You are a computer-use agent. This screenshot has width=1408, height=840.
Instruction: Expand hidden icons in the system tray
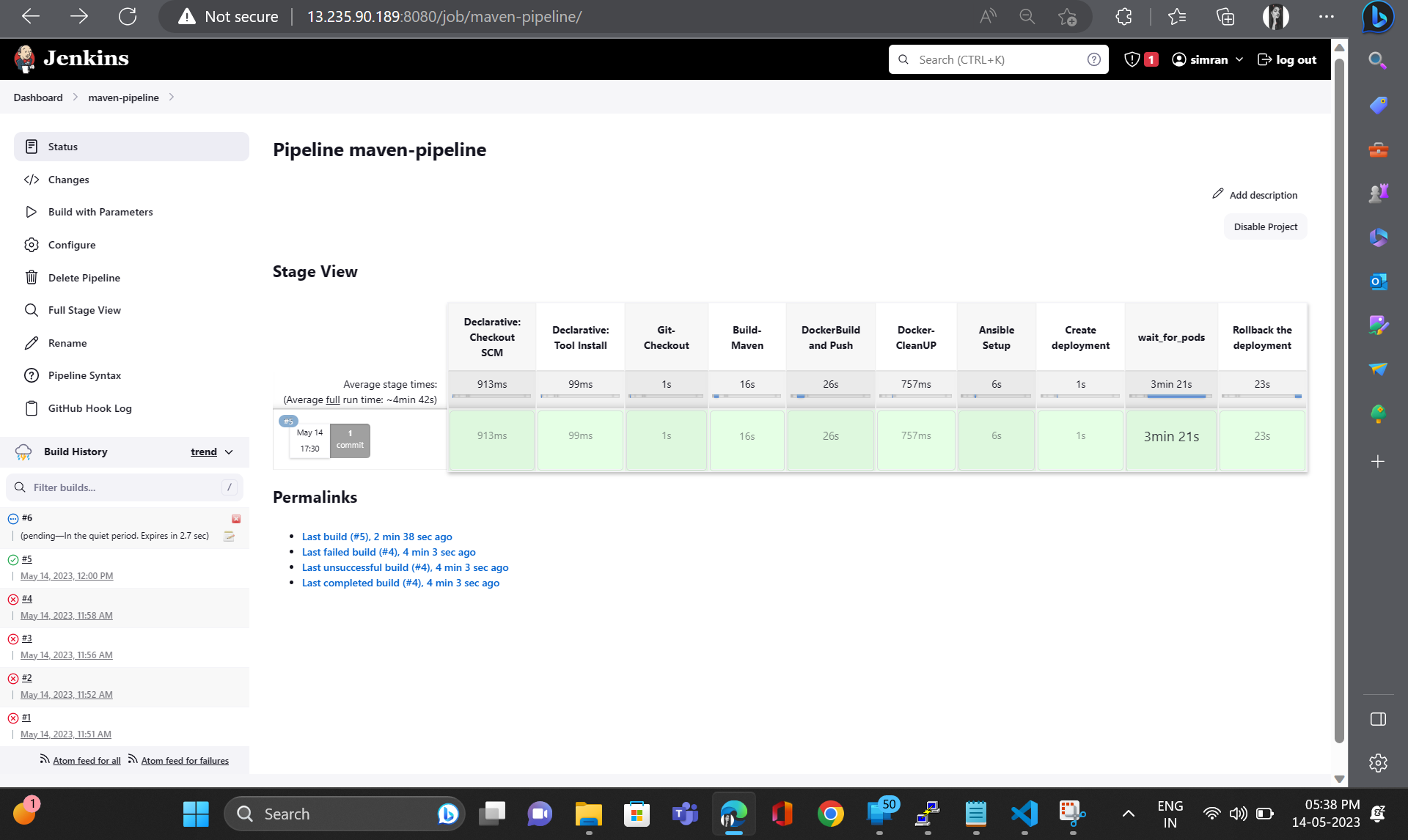point(1128,813)
